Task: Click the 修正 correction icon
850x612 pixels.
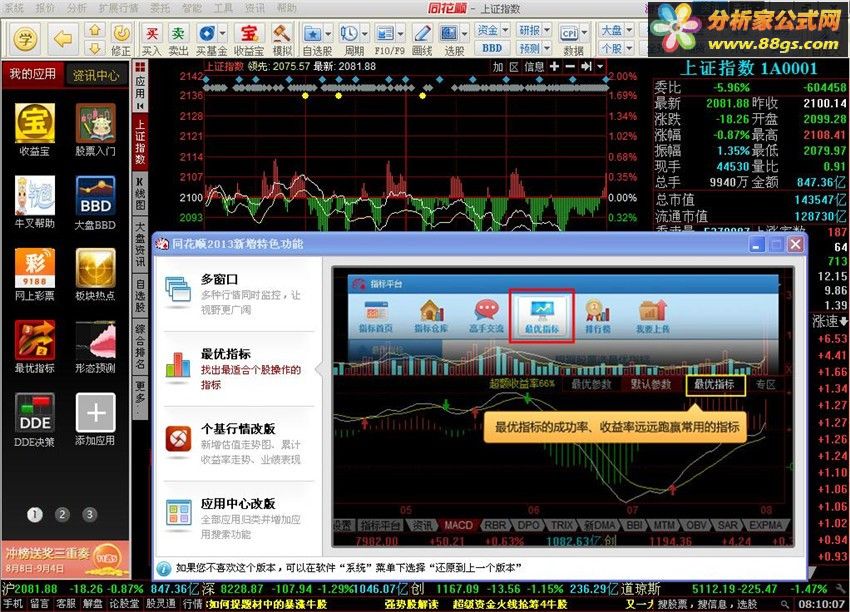Action: (x=121, y=39)
